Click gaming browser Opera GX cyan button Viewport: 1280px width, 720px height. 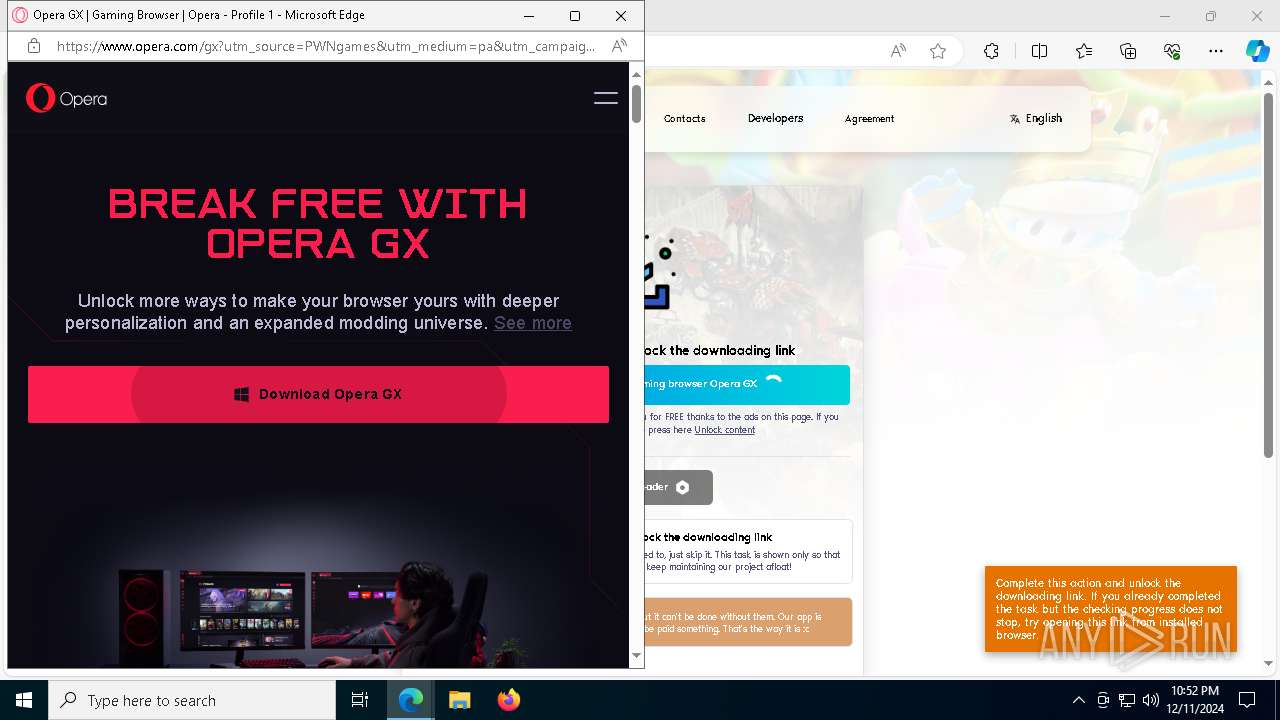click(x=747, y=384)
